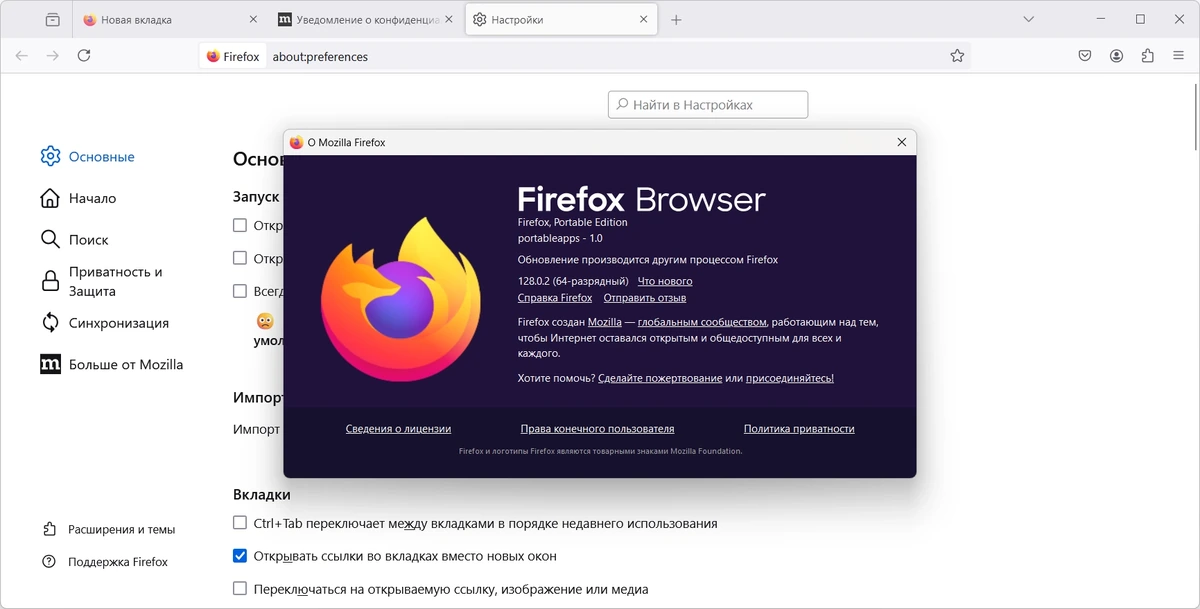Click the settings page vertical scrollbar
The width and height of the screenshot is (1200, 609).
(x=1194, y=115)
